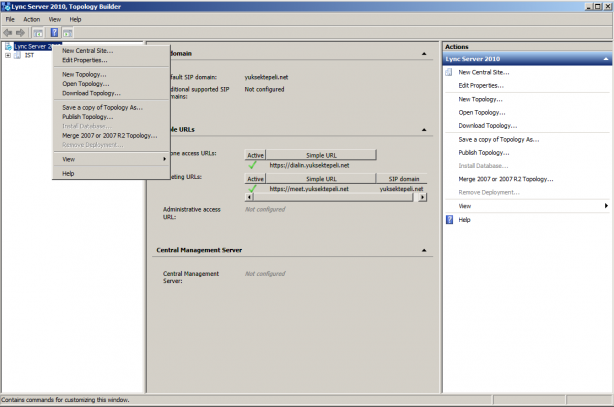Click Open Topology in Actions pane
The width and height of the screenshot is (614, 407).
(x=482, y=113)
